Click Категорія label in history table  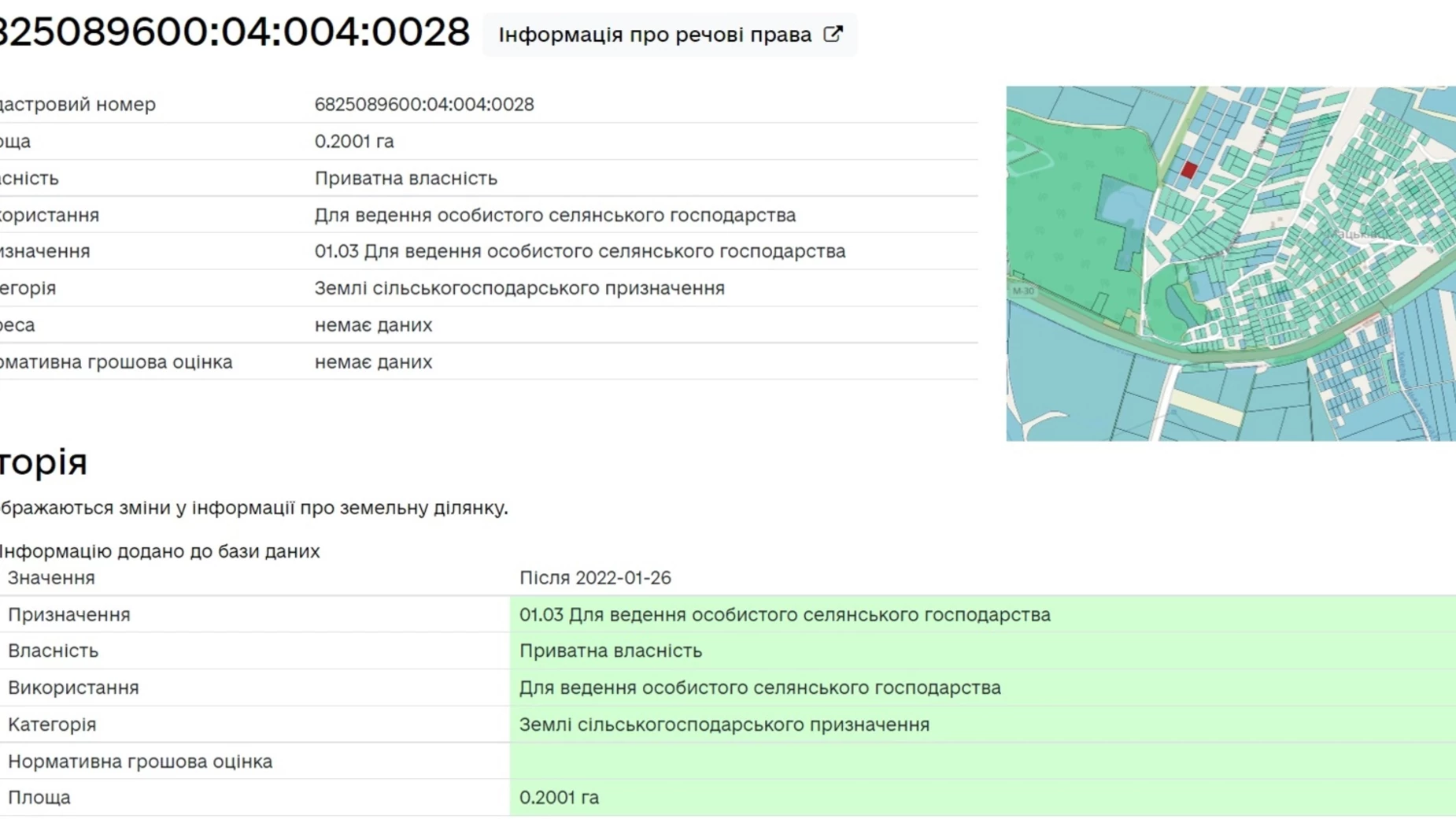(x=52, y=724)
